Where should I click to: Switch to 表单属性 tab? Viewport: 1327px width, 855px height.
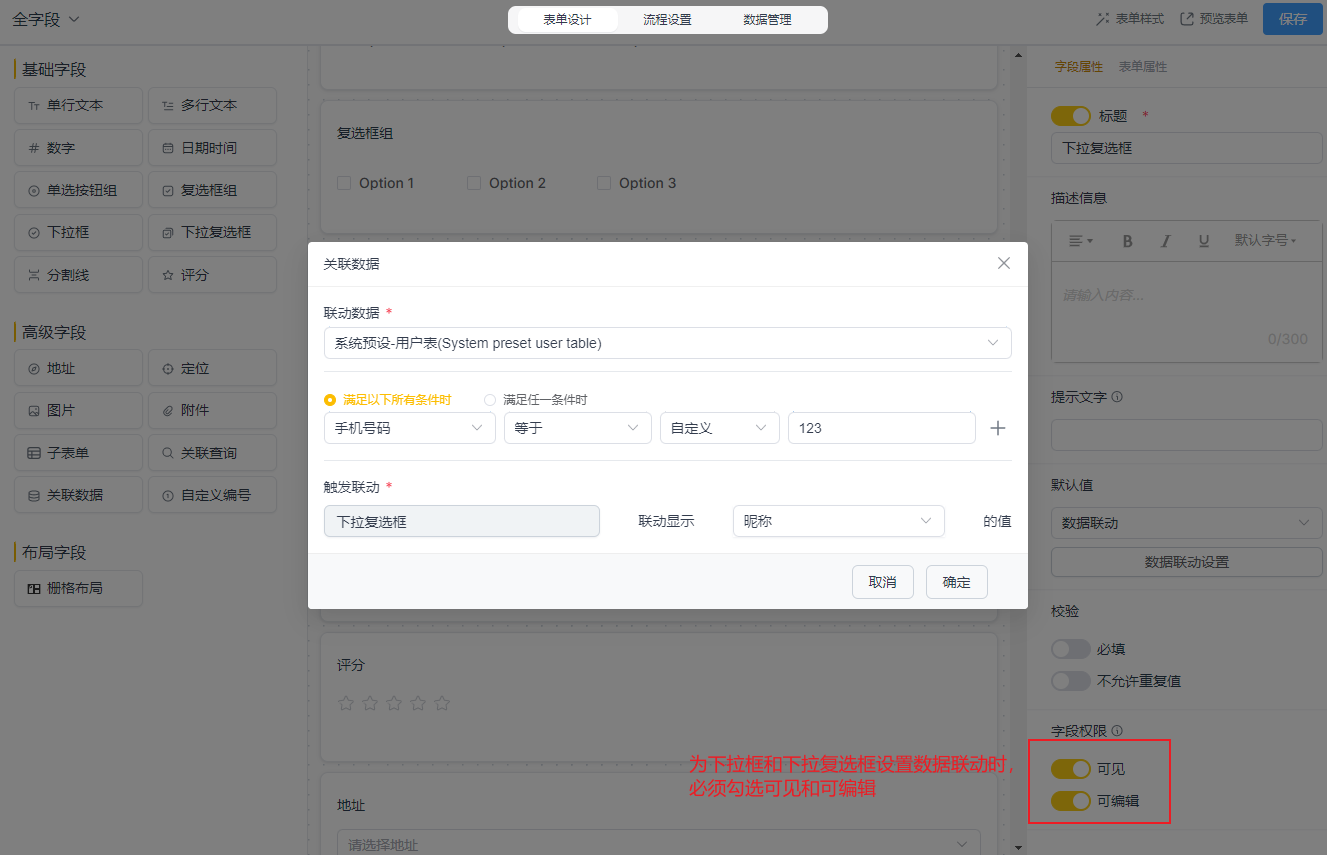[1143, 67]
